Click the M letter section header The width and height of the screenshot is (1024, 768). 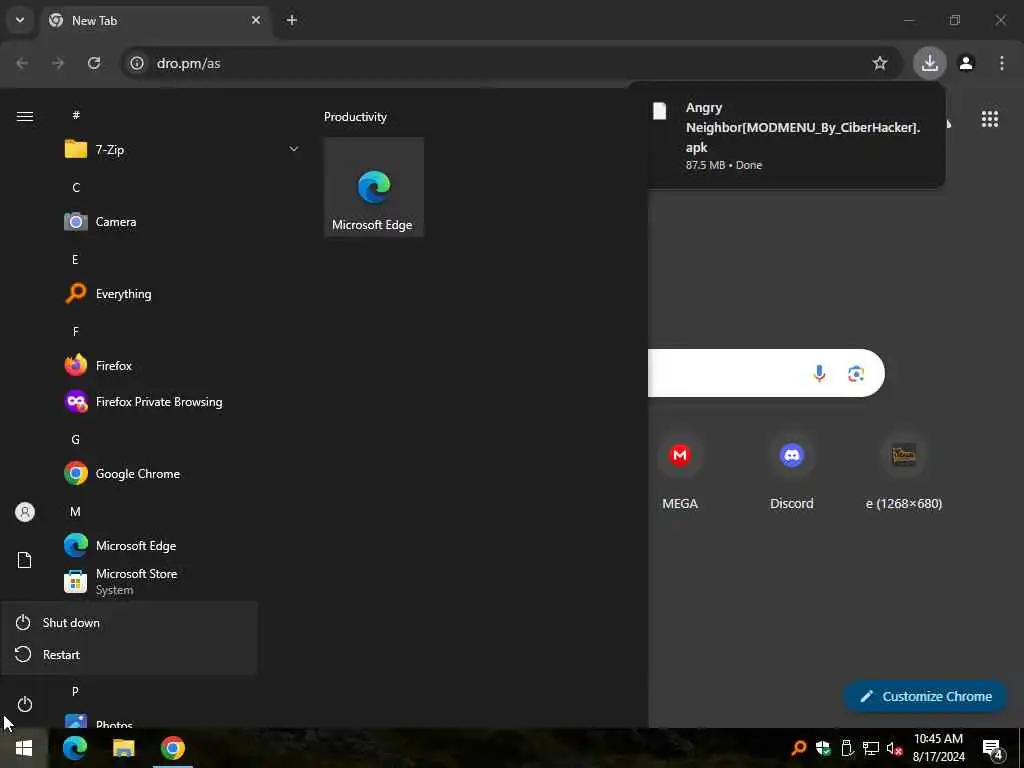(75, 511)
